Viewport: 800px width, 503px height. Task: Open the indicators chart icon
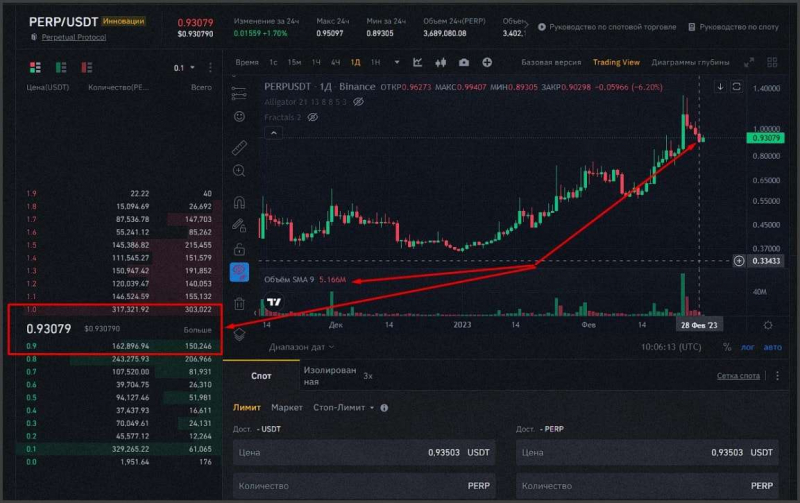[x=417, y=62]
